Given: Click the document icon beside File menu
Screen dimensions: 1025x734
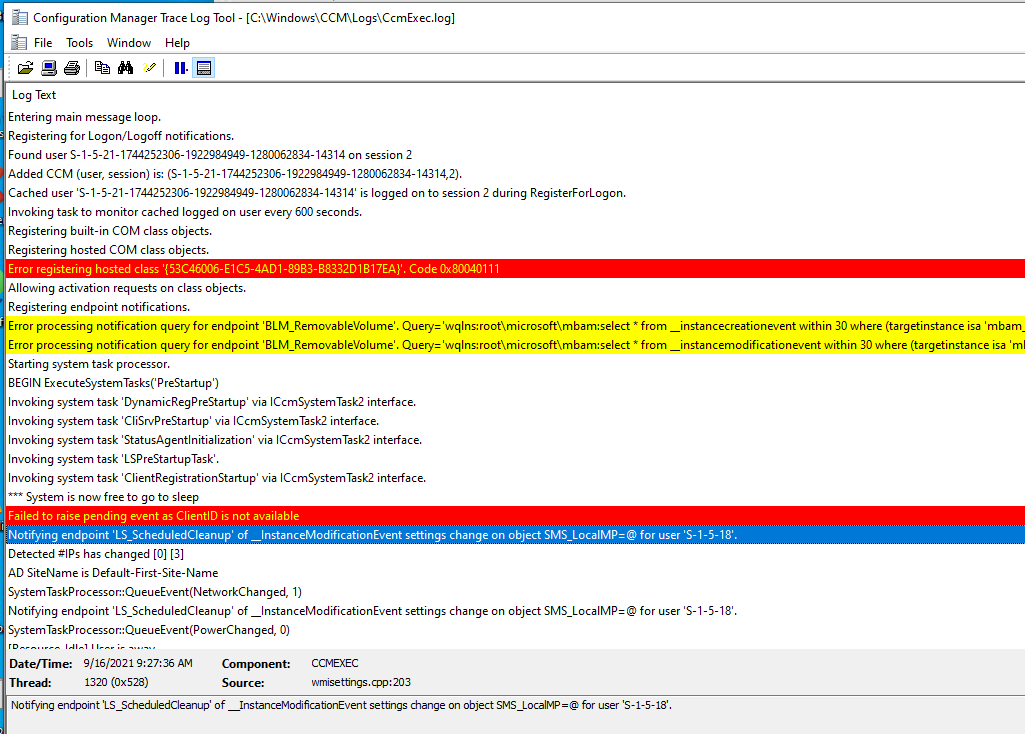Looking at the screenshot, I should [20, 42].
